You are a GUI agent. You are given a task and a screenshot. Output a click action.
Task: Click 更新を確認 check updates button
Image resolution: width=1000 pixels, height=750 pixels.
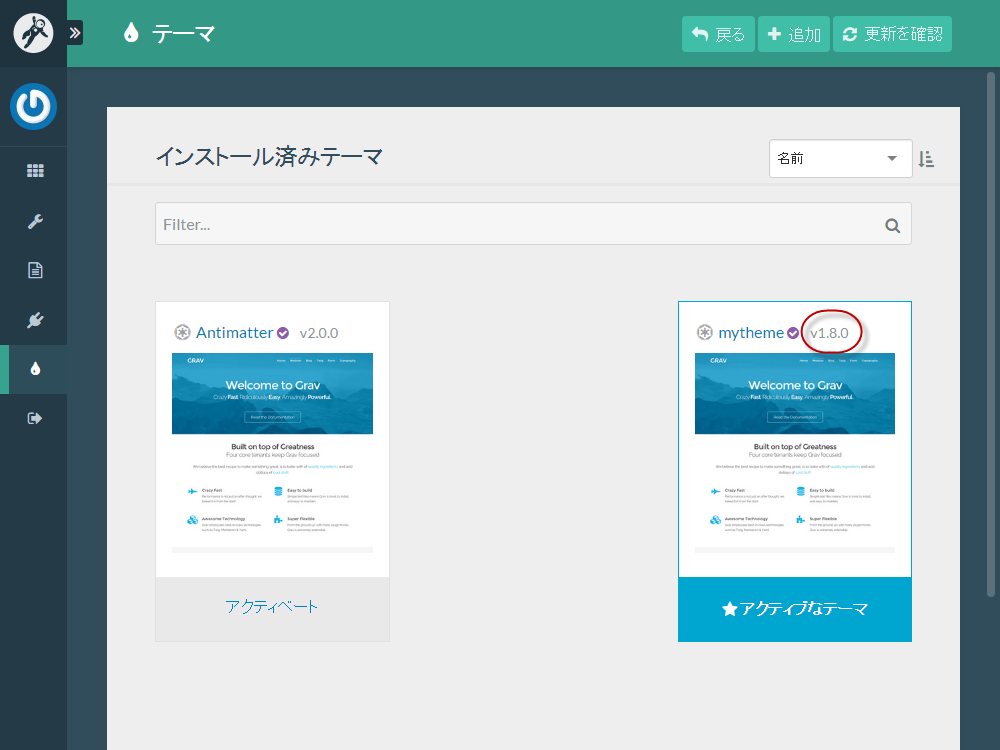(892, 34)
